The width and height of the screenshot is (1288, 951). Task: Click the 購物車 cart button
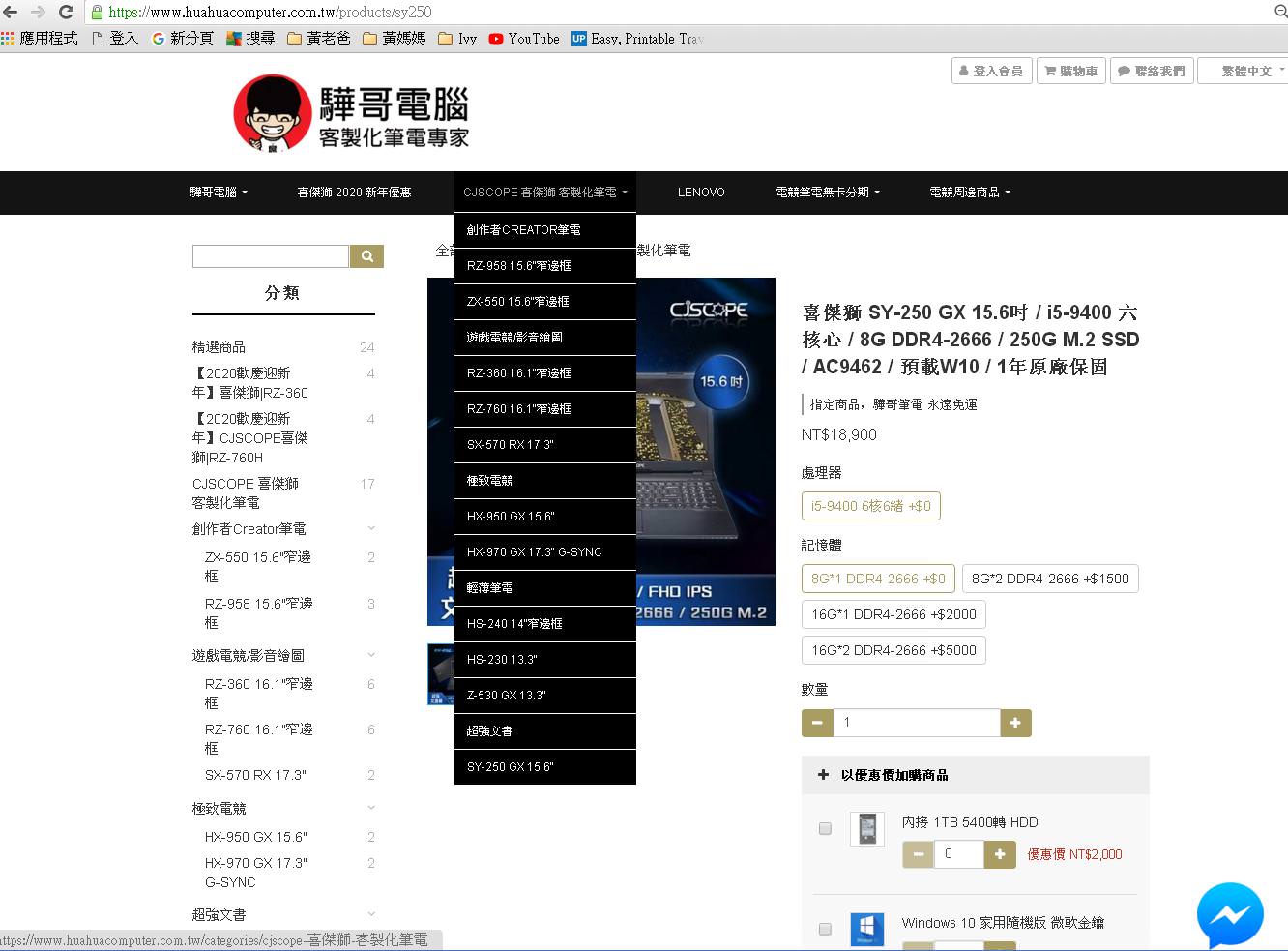[1071, 71]
